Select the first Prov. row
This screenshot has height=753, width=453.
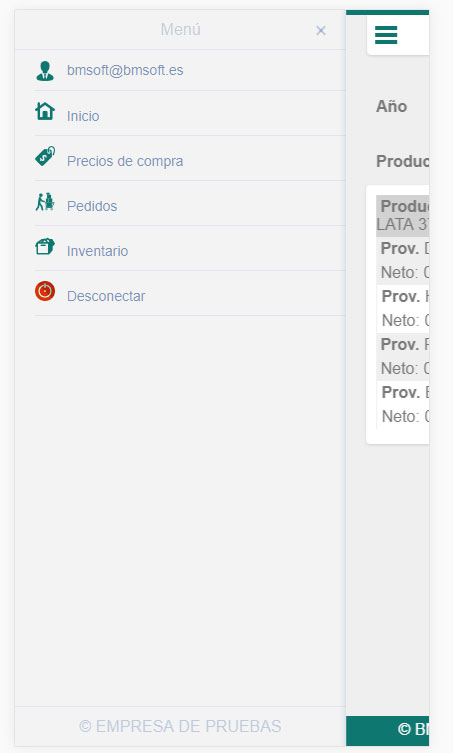(x=403, y=260)
